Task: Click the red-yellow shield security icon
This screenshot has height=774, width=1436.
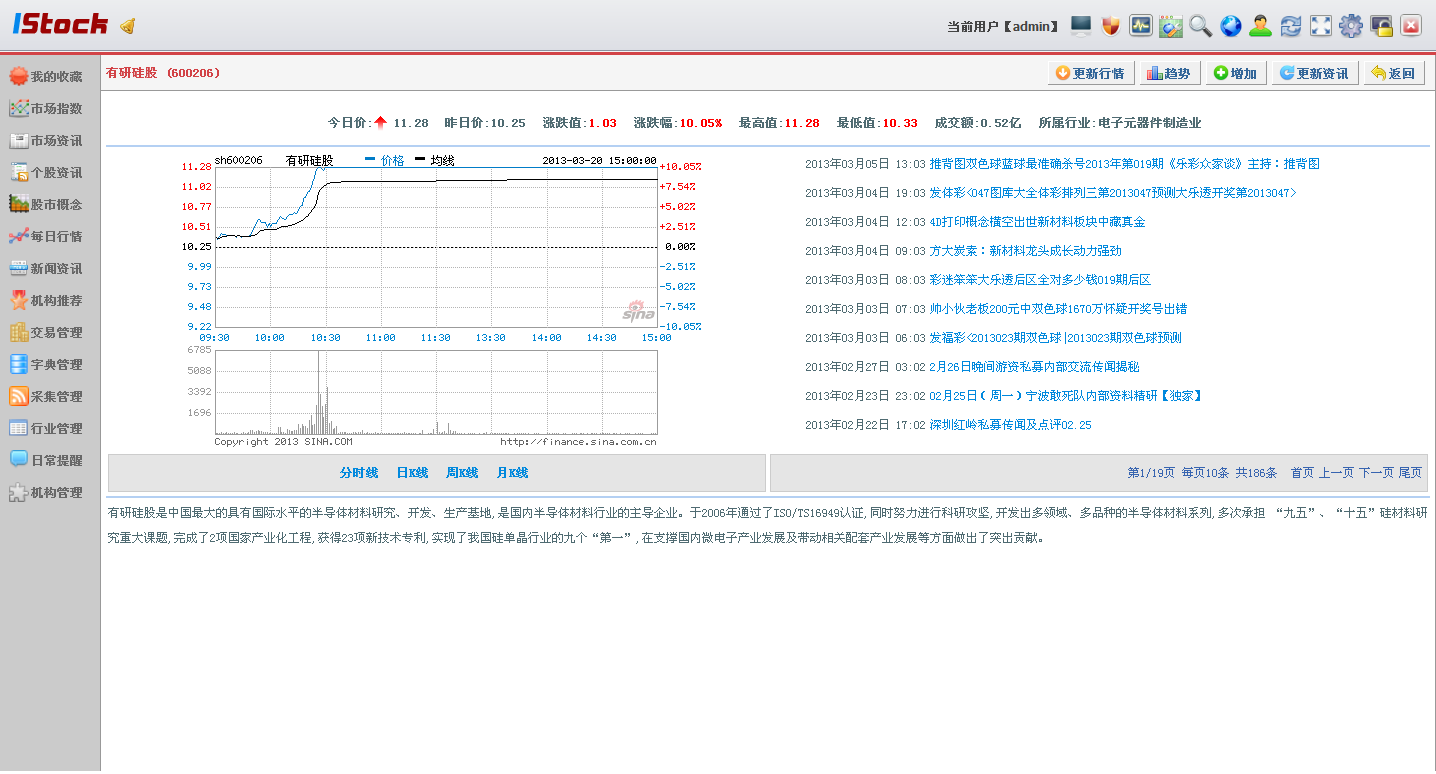Action: [1111, 26]
